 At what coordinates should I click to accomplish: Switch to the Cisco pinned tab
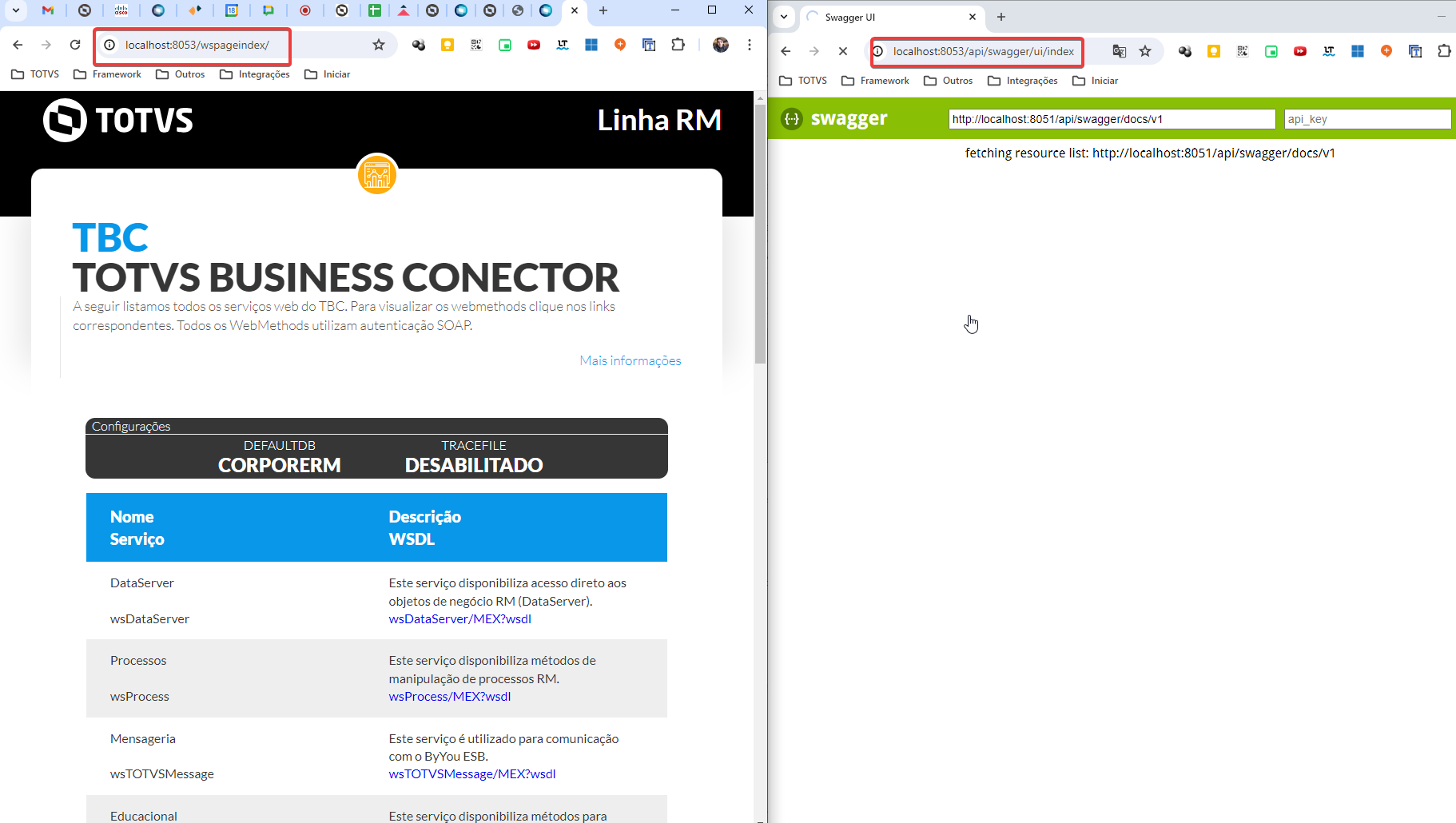point(121,10)
